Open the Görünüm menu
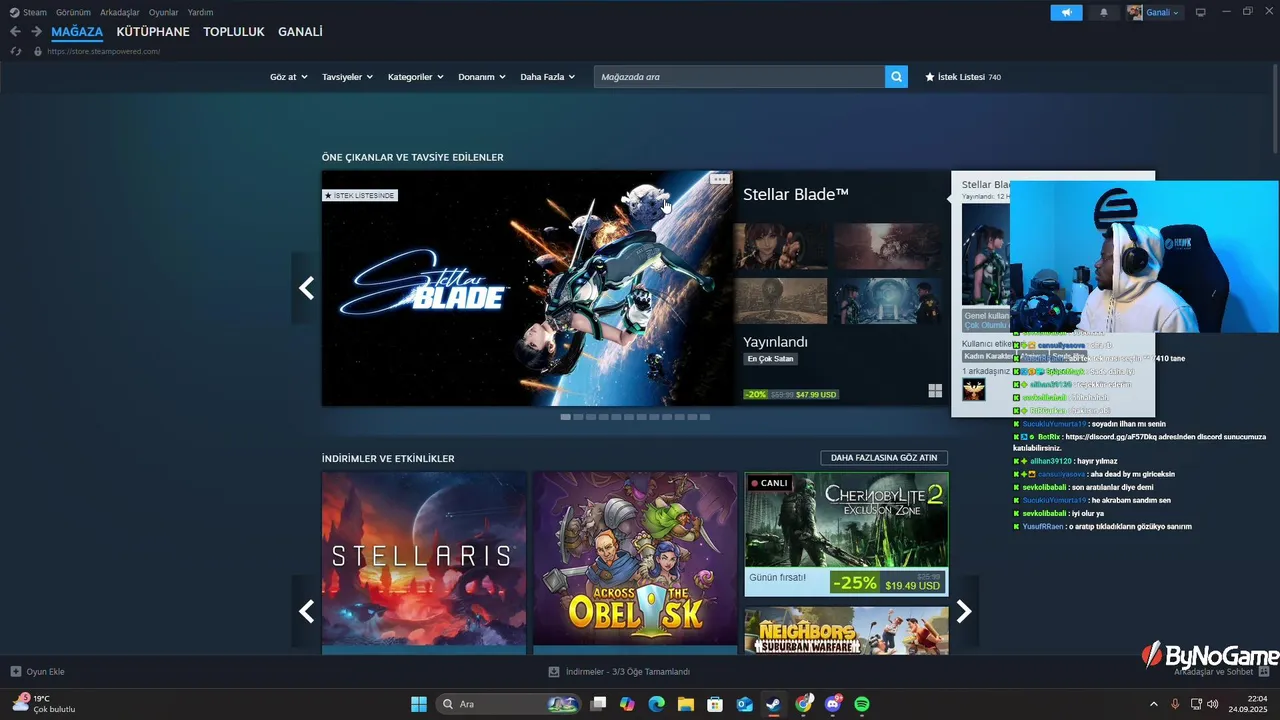The width and height of the screenshot is (1280, 720). pyautogui.click(x=73, y=12)
